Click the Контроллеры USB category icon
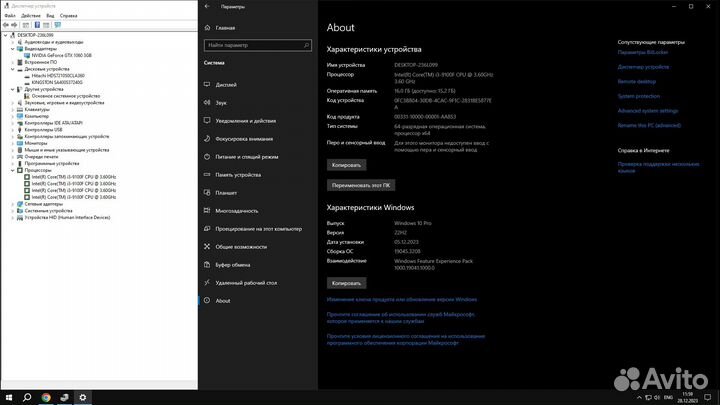Viewport: 720px width, 405px height. 20,129
